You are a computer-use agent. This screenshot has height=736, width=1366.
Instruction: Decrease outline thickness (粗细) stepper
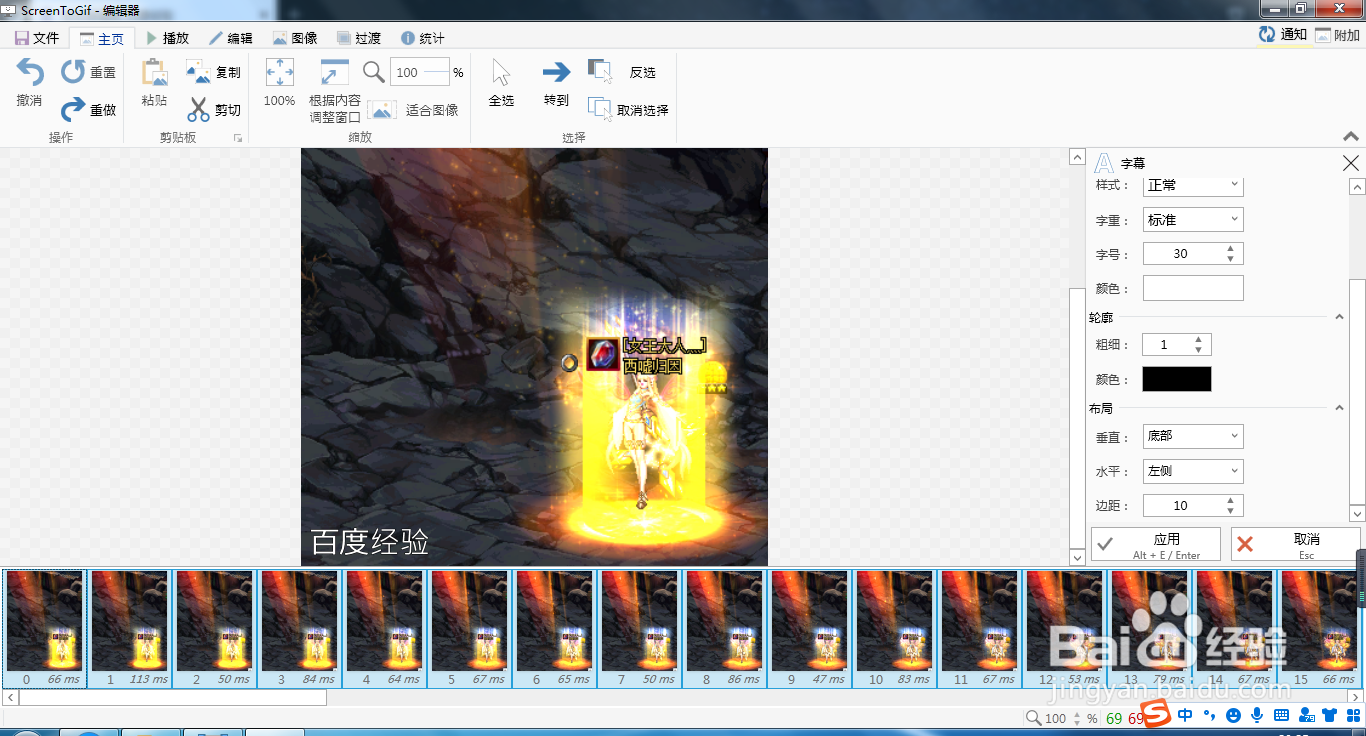(1198, 350)
